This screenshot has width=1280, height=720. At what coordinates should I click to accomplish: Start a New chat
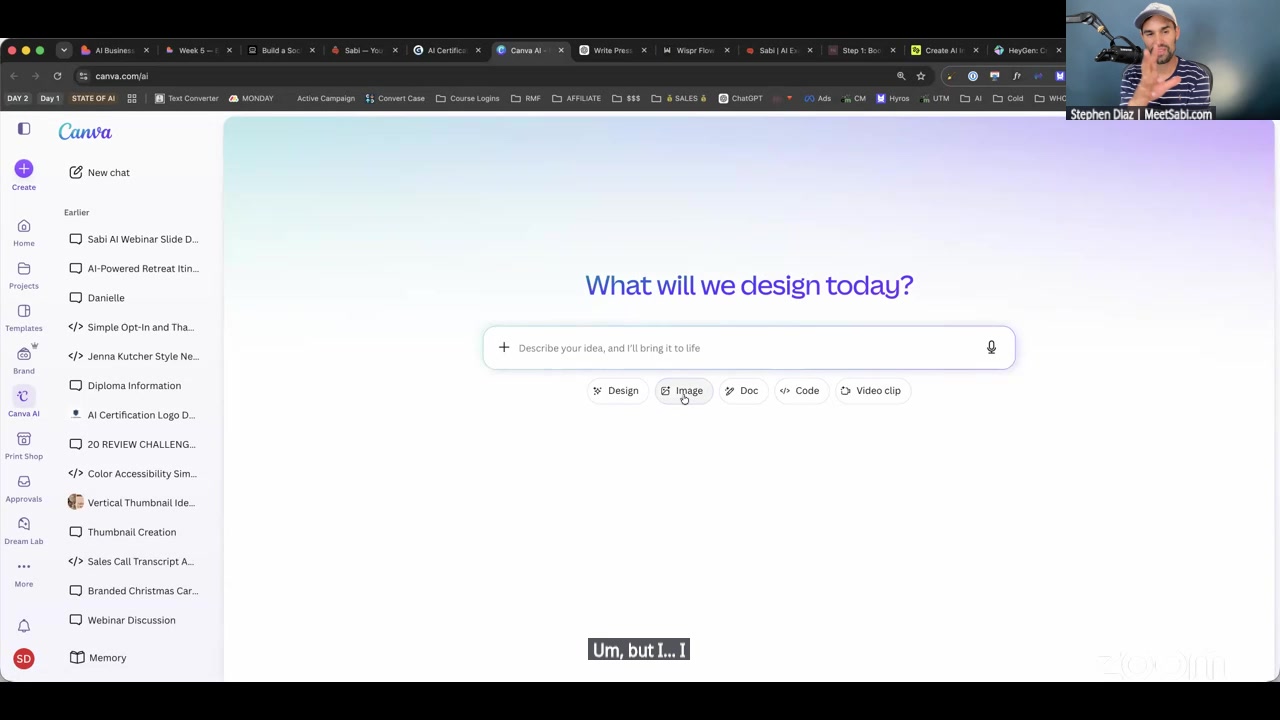(x=100, y=173)
